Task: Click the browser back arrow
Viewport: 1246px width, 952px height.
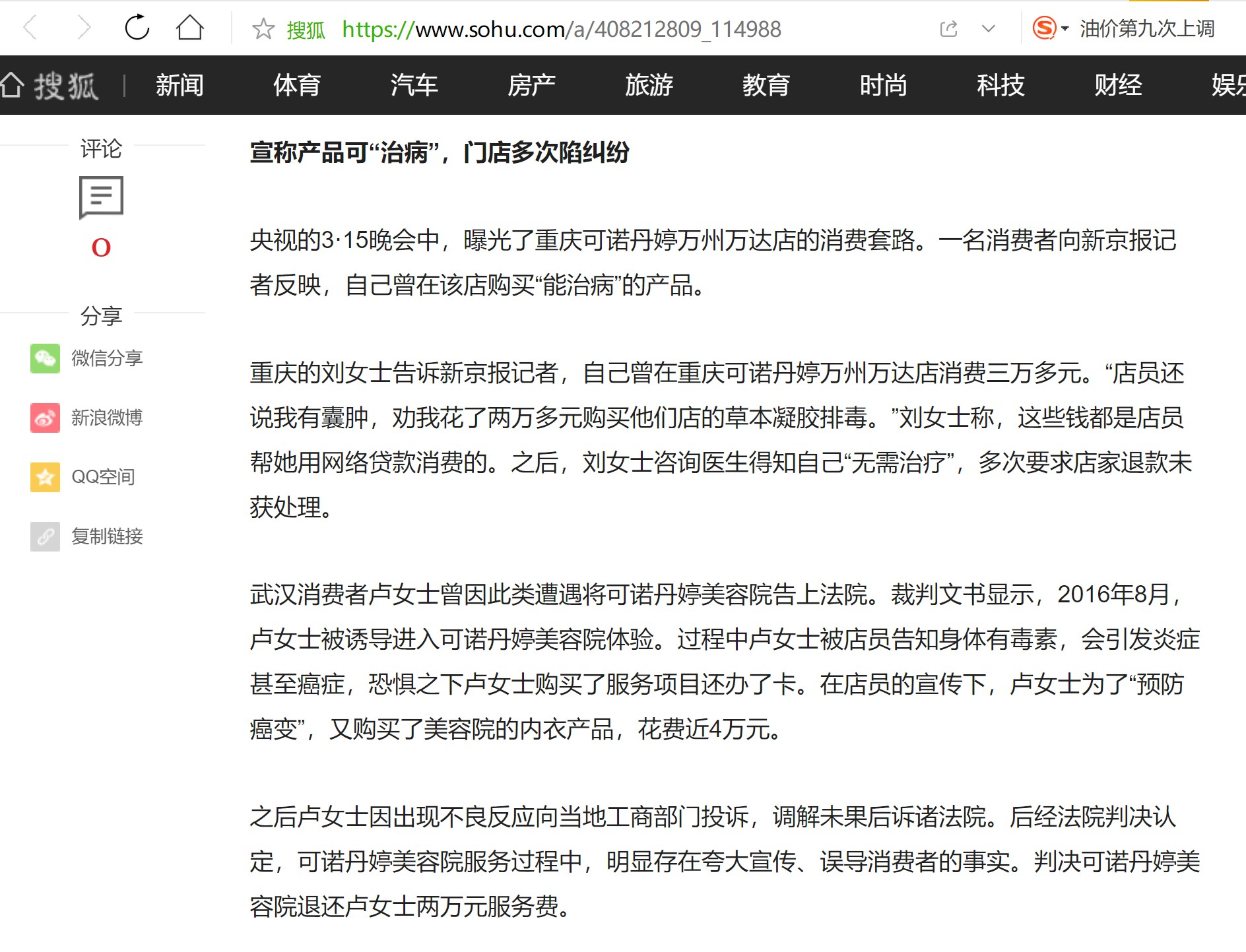Action: [x=30, y=28]
